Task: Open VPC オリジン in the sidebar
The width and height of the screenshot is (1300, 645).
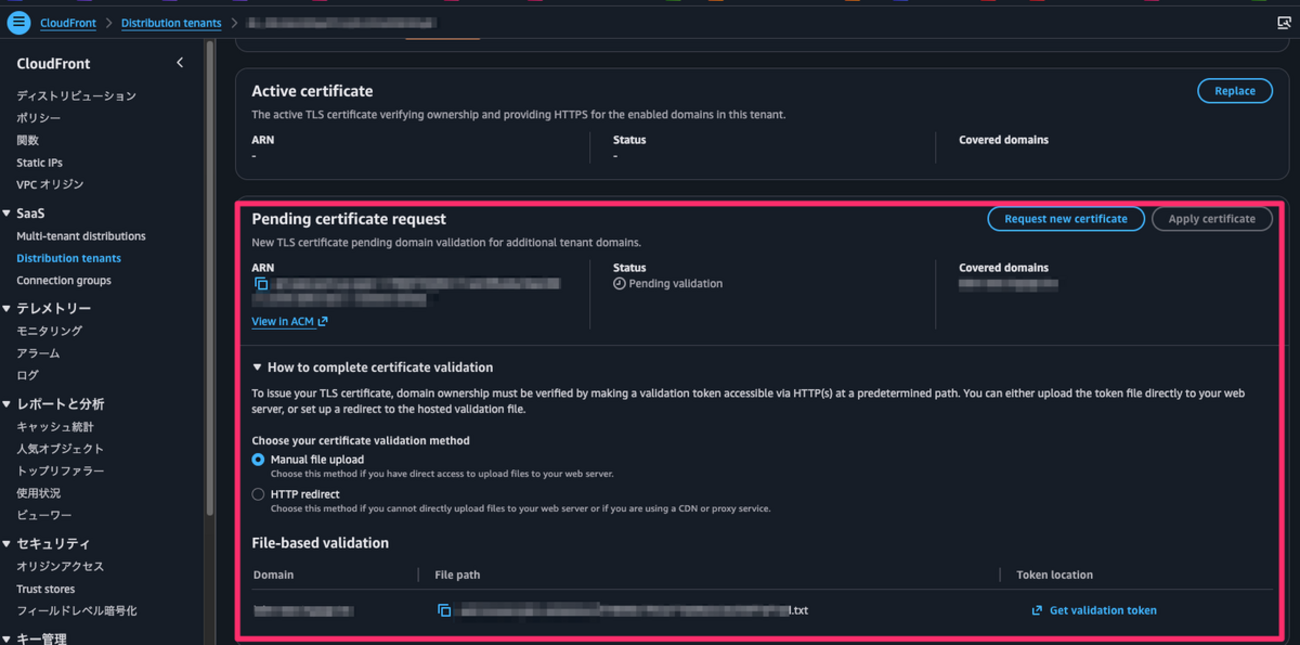Action: 50,184
